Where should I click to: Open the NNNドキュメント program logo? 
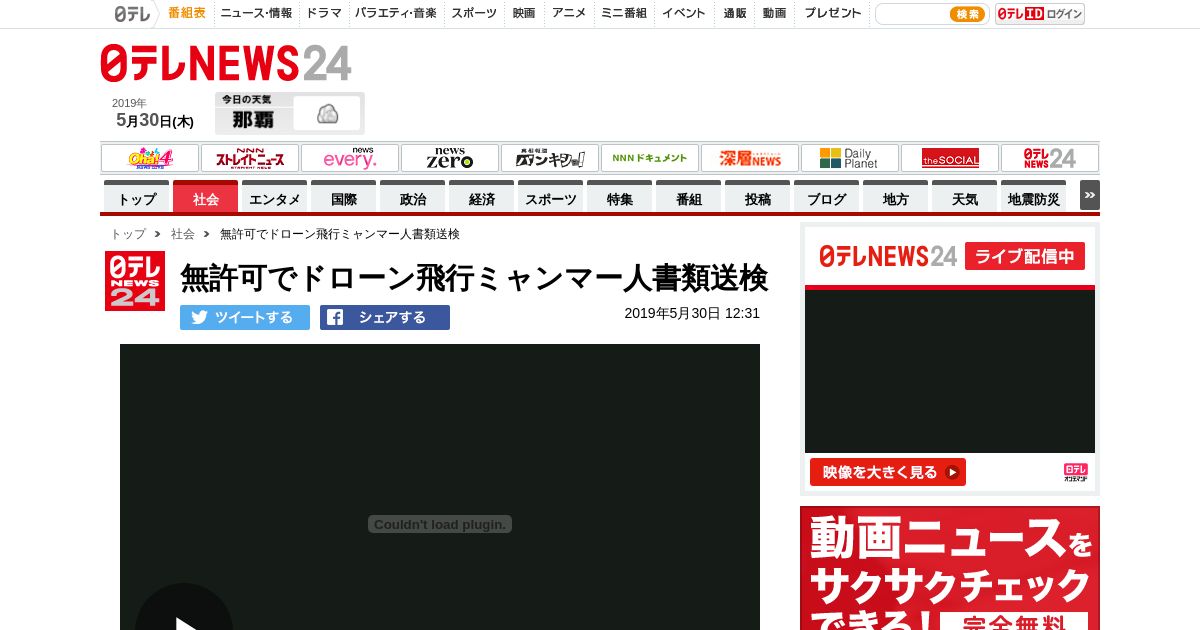coord(650,158)
